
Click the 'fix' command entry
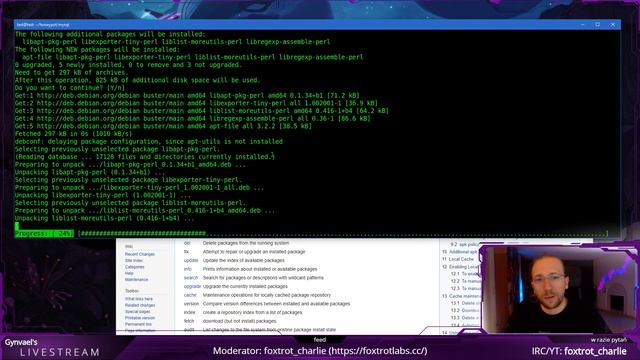(186, 252)
